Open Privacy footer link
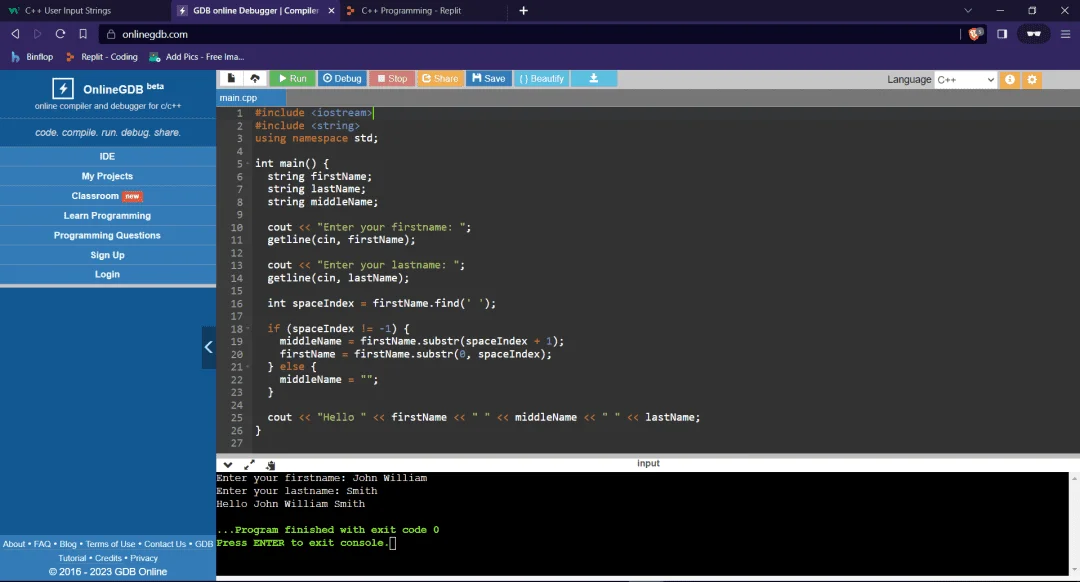 tap(144, 559)
